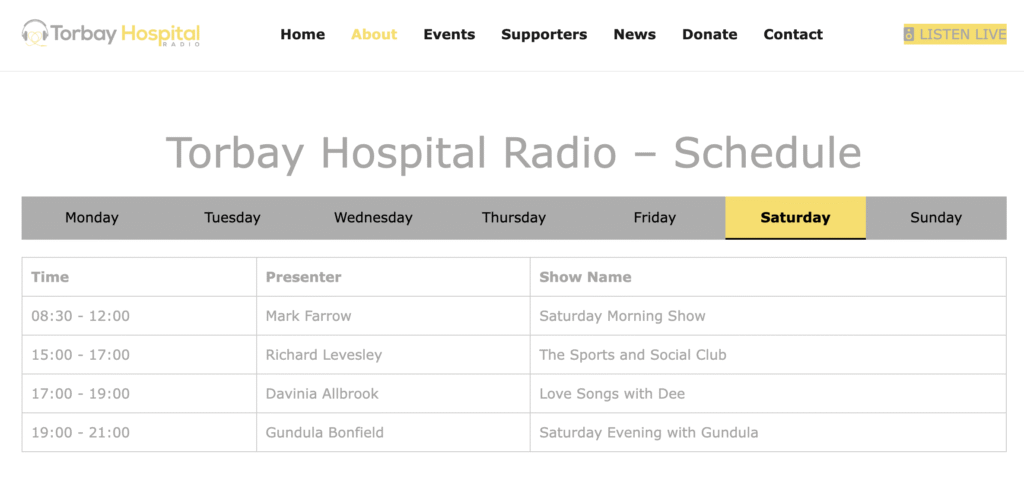Select the highlighted Saturday tab
The width and height of the screenshot is (1024, 488).
pos(795,218)
